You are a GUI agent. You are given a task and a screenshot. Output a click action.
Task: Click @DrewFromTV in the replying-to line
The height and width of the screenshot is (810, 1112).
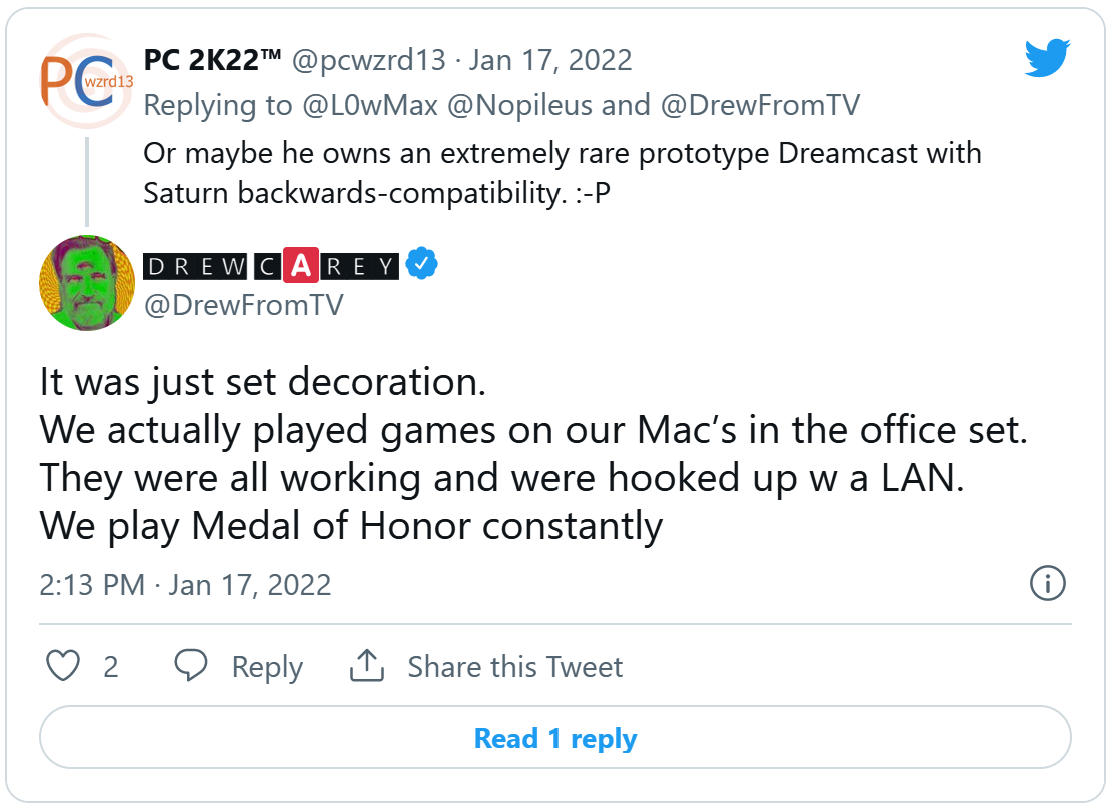click(x=760, y=105)
